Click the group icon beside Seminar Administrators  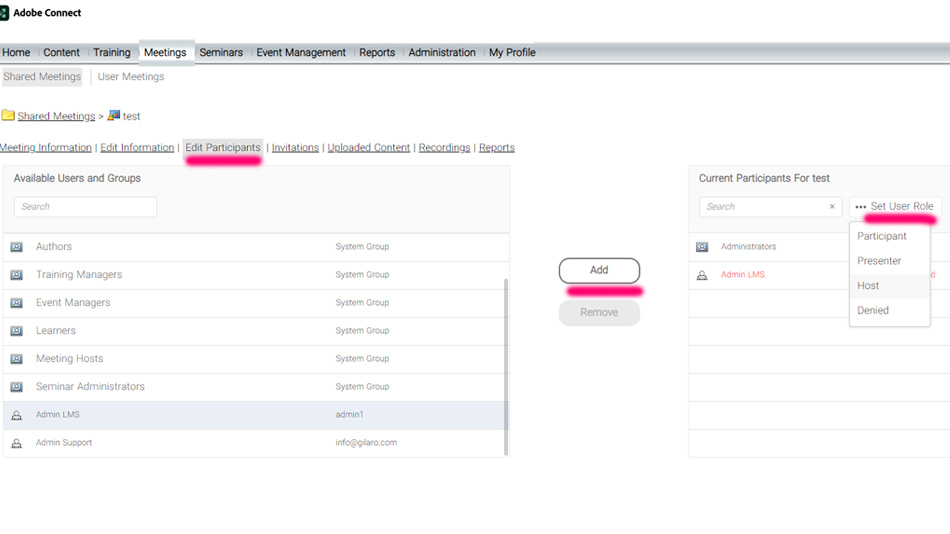point(16,387)
